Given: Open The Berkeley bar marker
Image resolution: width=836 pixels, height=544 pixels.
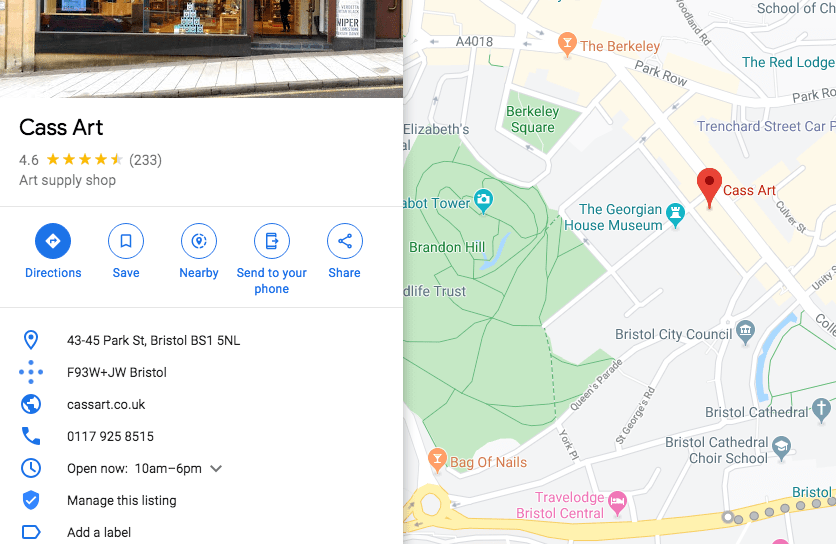Looking at the screenshot, I should (x=567, y=44).
